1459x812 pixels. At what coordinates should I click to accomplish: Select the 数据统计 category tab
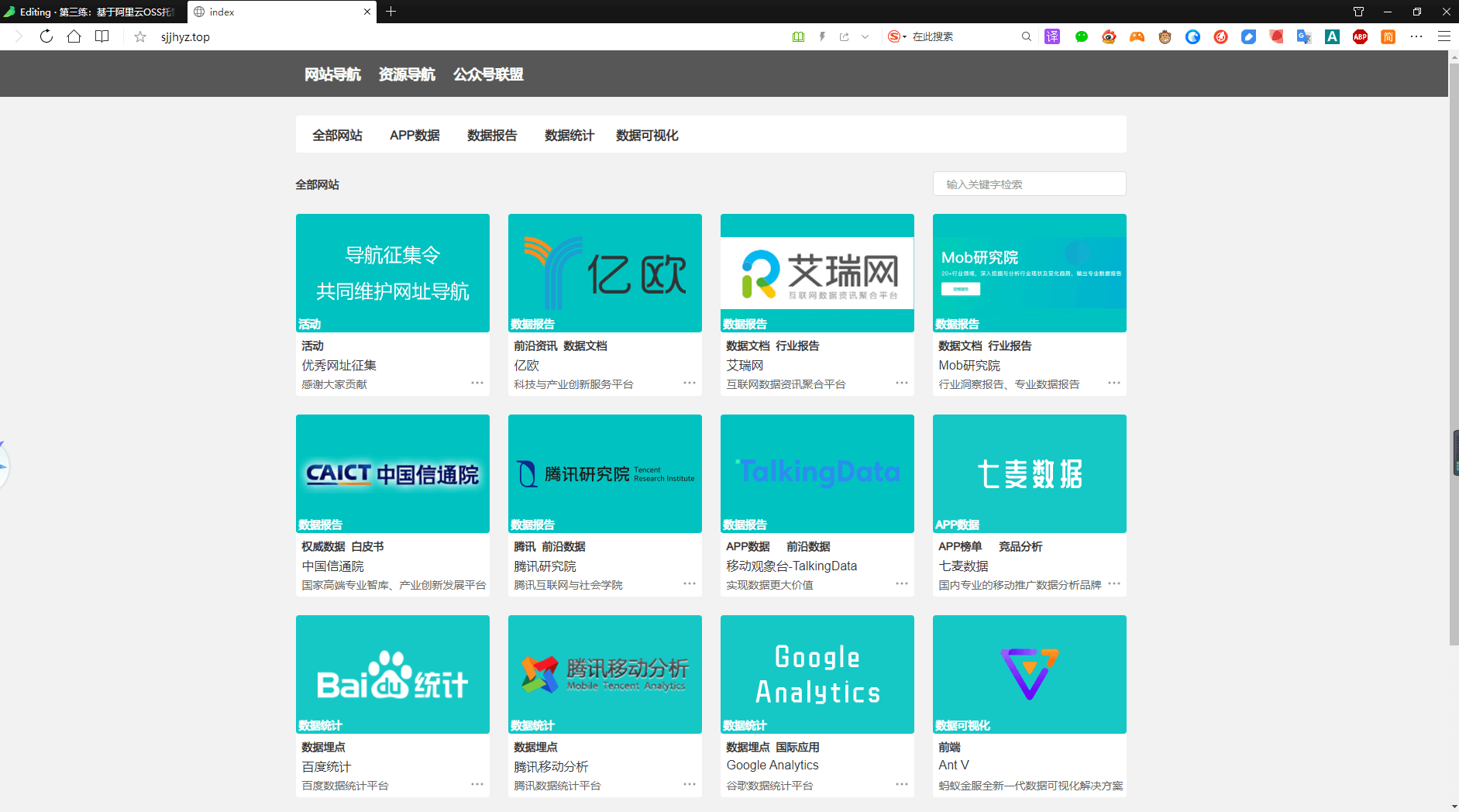pos(569,136)
